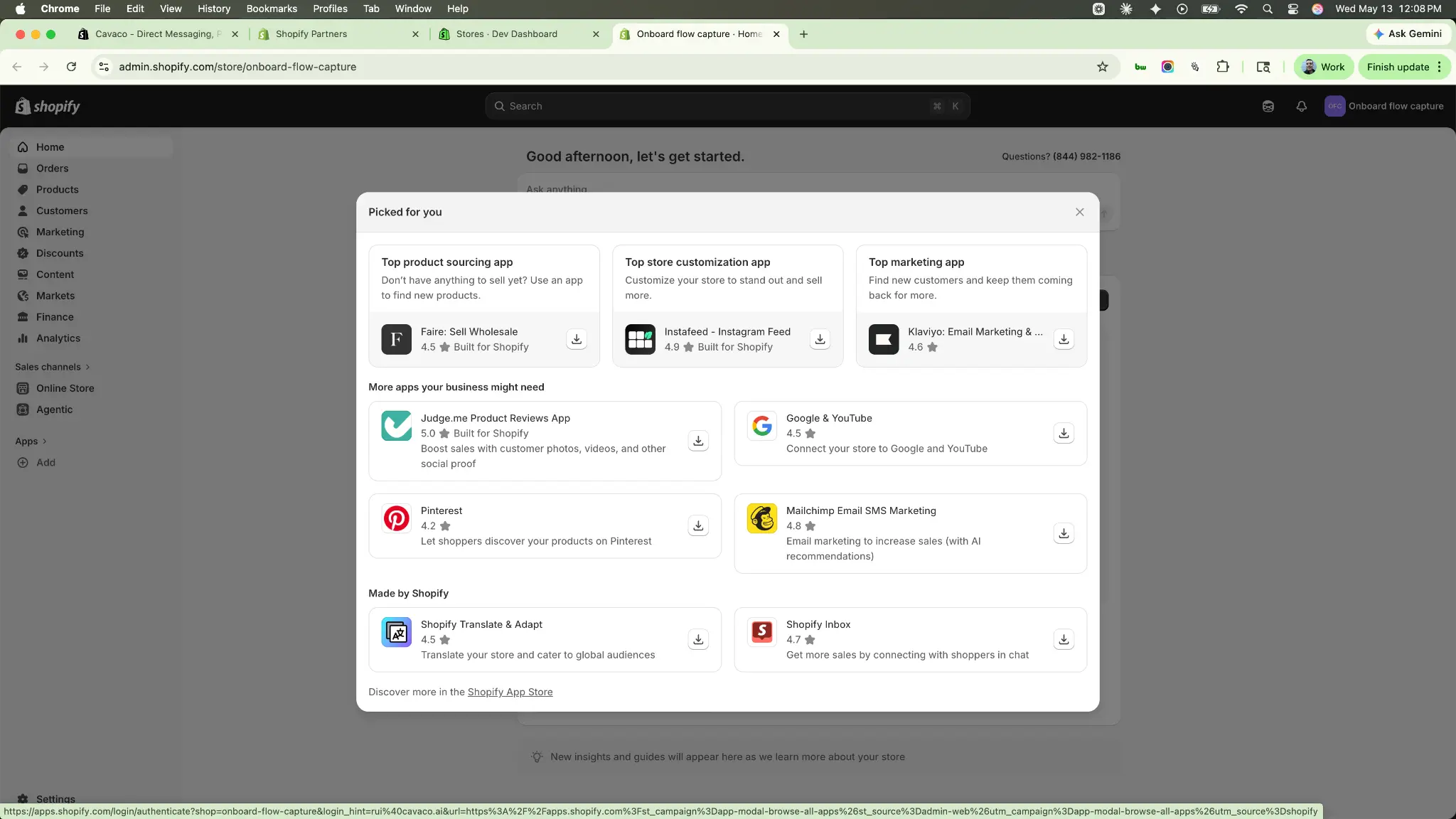Open the notifications bell
Viewport: 1456px width, 819px height.
click(1301, 106)
